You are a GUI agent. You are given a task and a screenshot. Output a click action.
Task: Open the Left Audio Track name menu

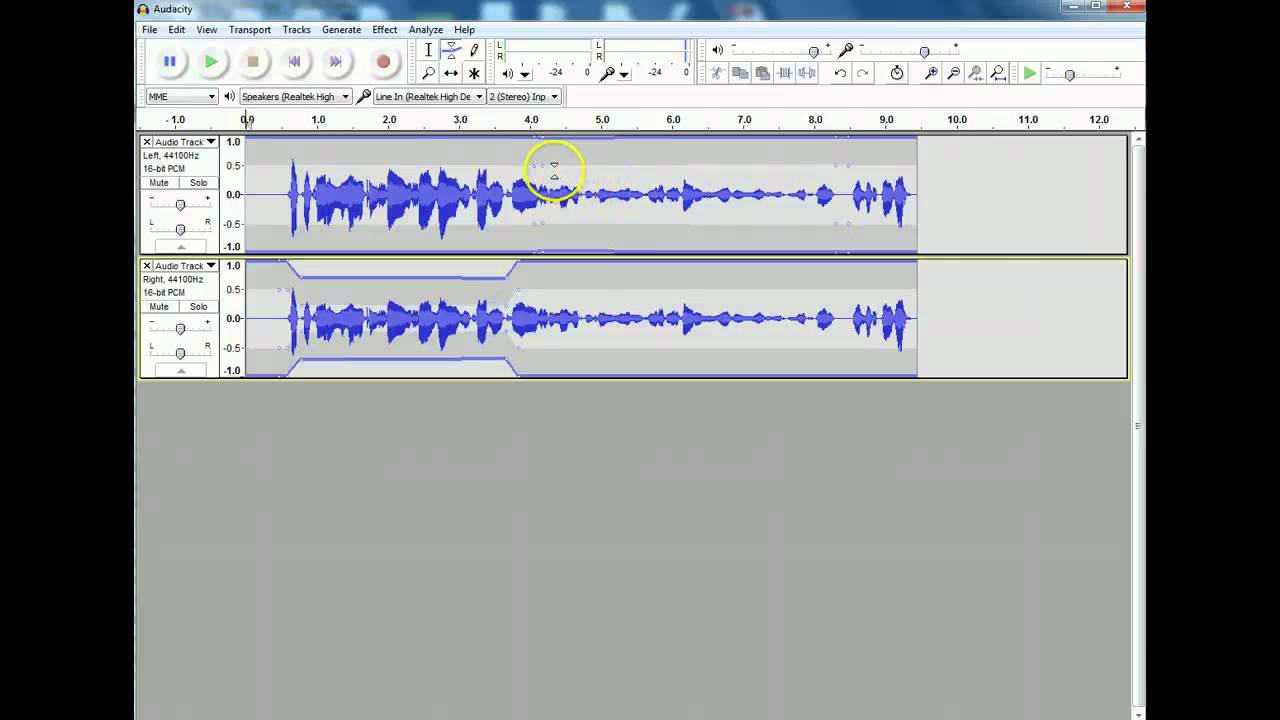[x=185, y=142]
